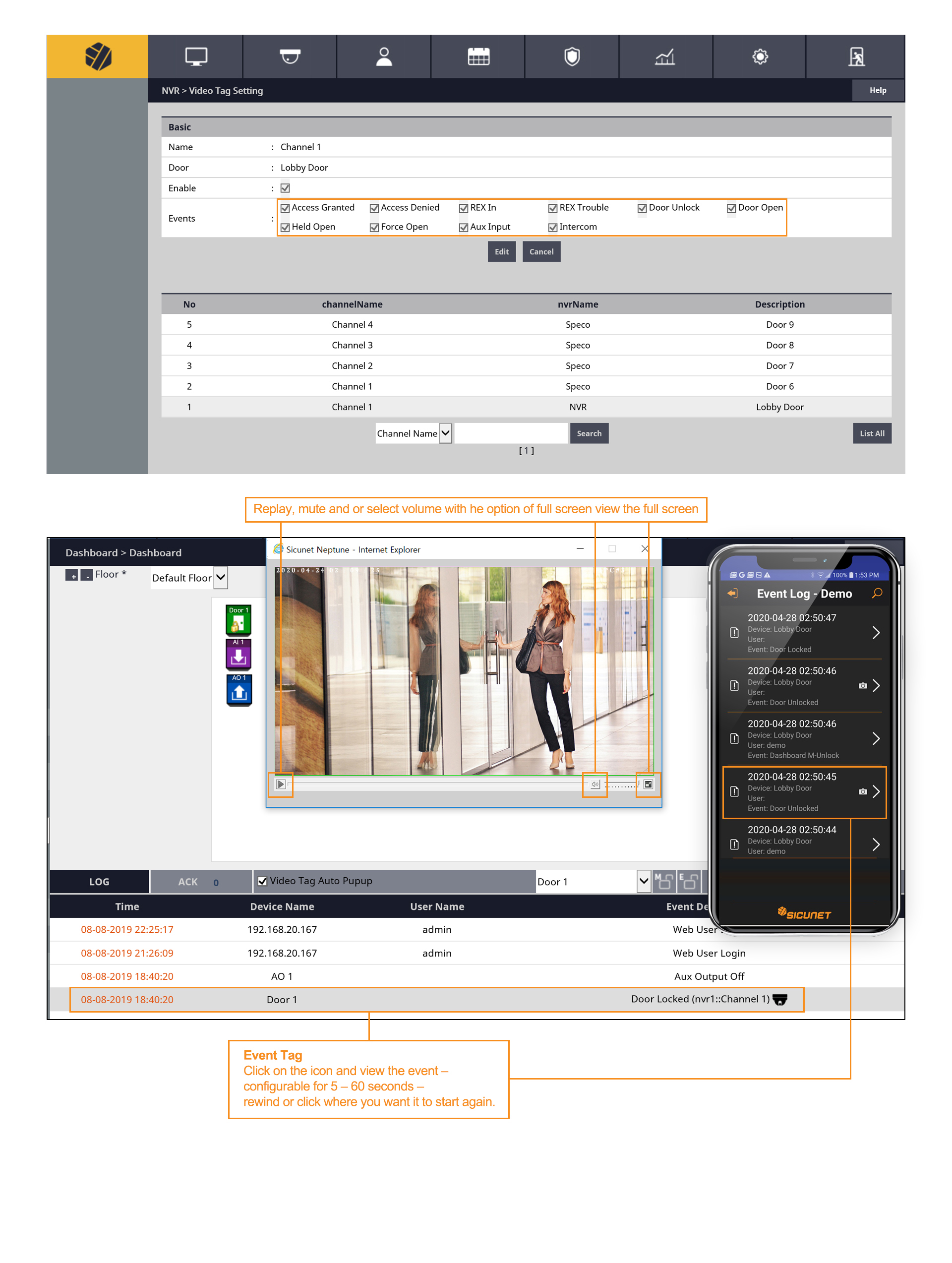Expand the 02:50:47 Door Locked phone event

pos(876,633)
